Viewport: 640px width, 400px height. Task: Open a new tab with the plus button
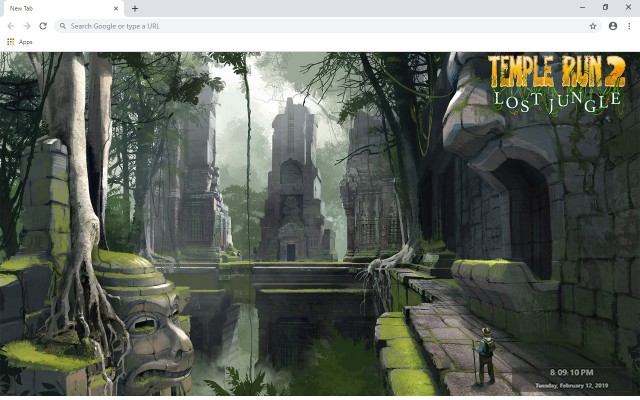coord(135,8)
